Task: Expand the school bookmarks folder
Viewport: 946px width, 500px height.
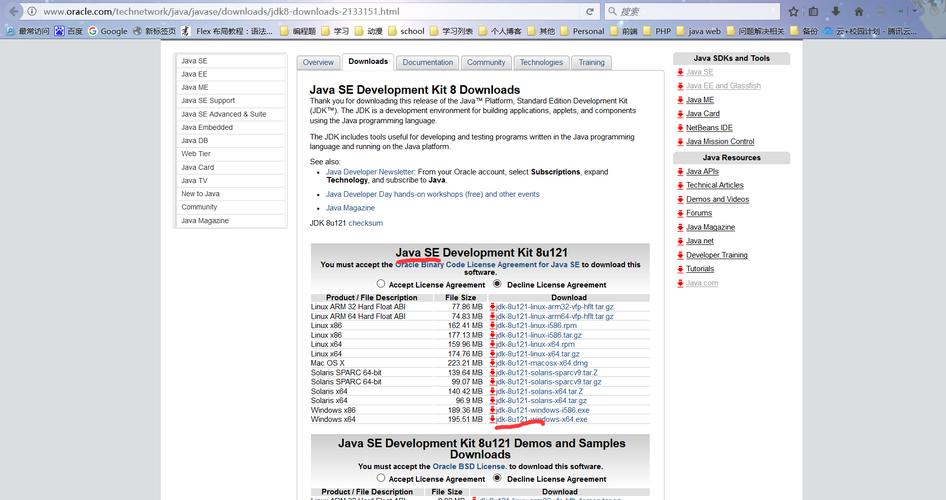Action: click(392, 31)
